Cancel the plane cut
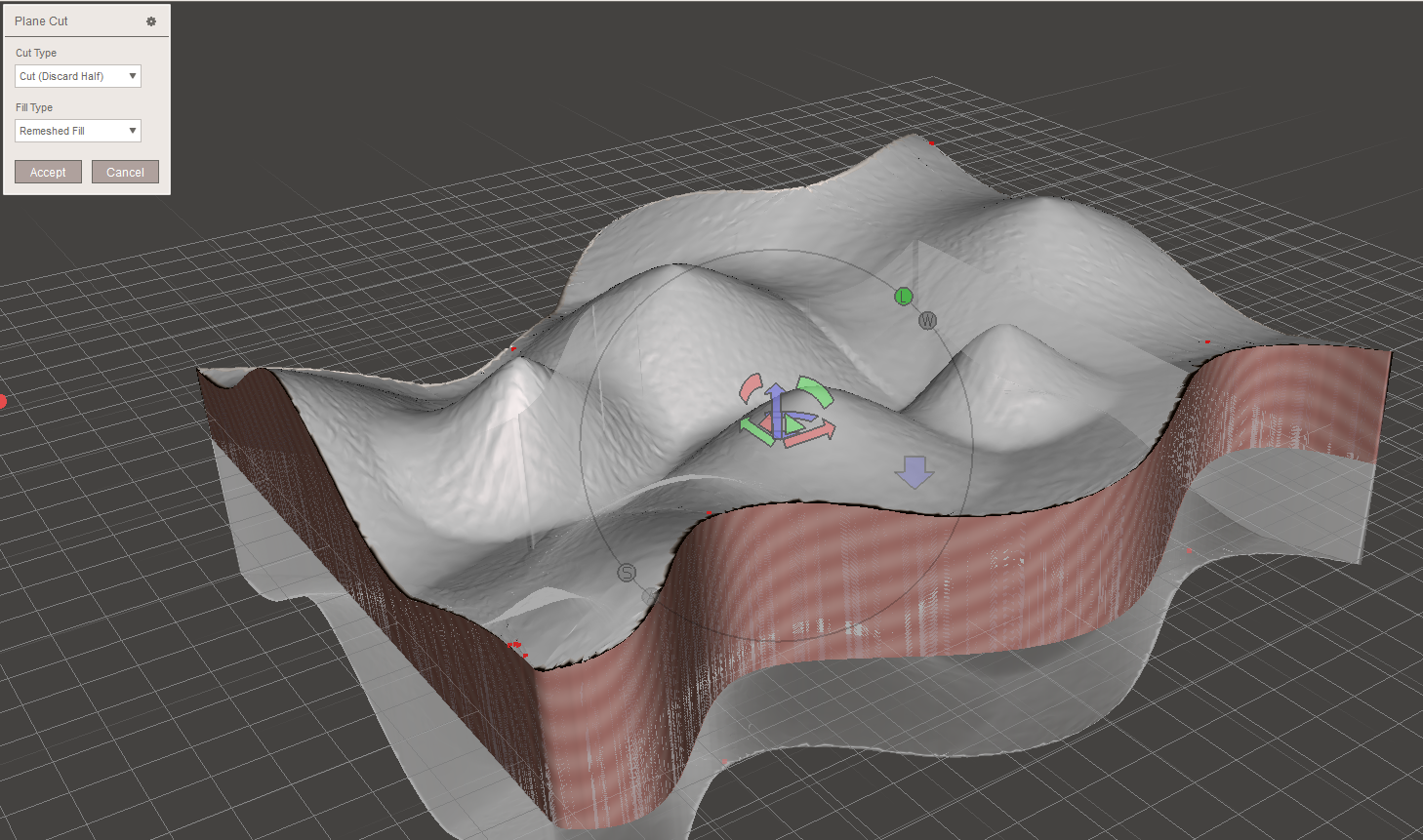 tap(125, 172)
